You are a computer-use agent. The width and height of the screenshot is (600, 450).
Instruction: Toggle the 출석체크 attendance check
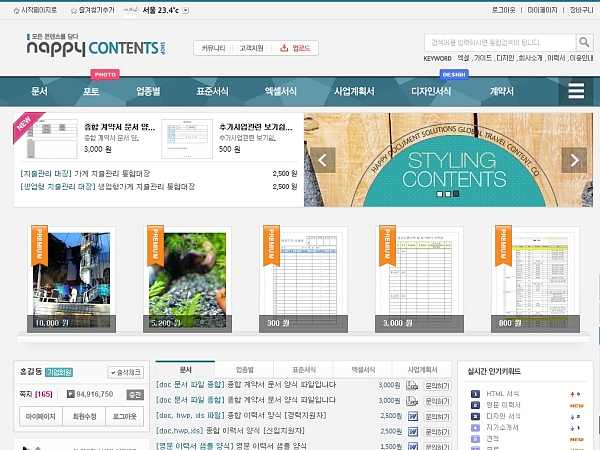pyautogui.click(x=126, y=372)
